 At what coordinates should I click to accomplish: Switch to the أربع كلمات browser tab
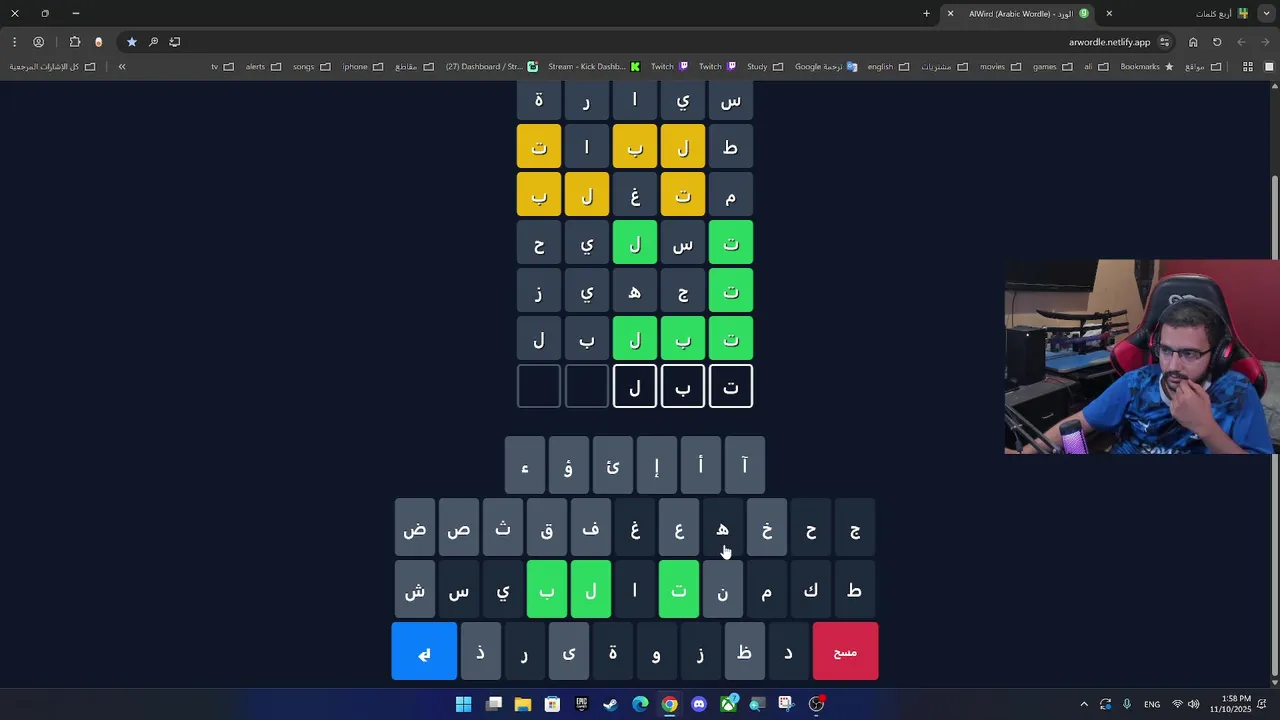(1221, 13)
